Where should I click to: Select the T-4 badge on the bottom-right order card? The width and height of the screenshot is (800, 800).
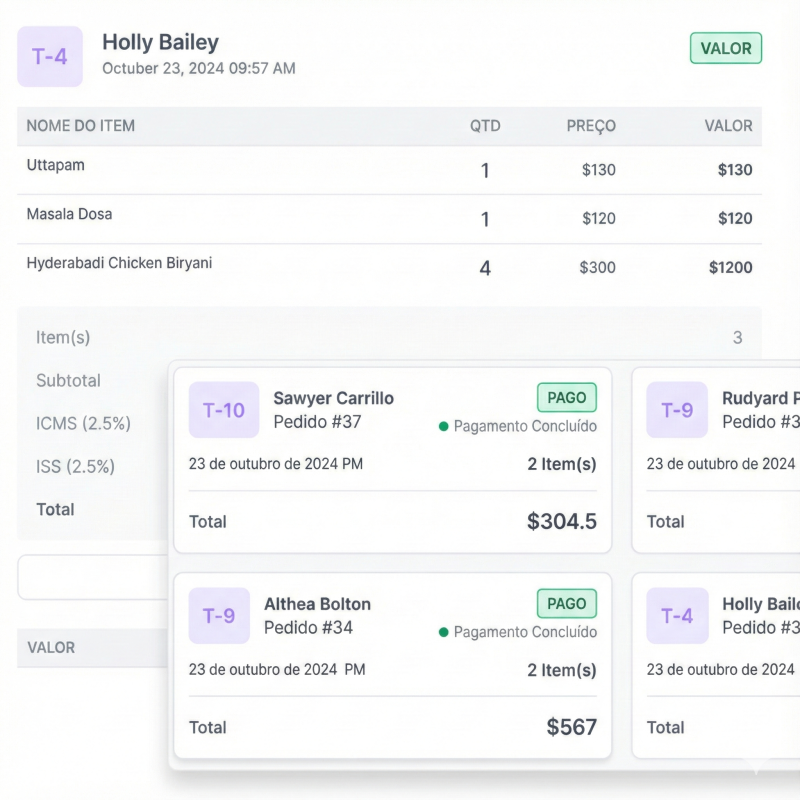(x=677, y=616)
